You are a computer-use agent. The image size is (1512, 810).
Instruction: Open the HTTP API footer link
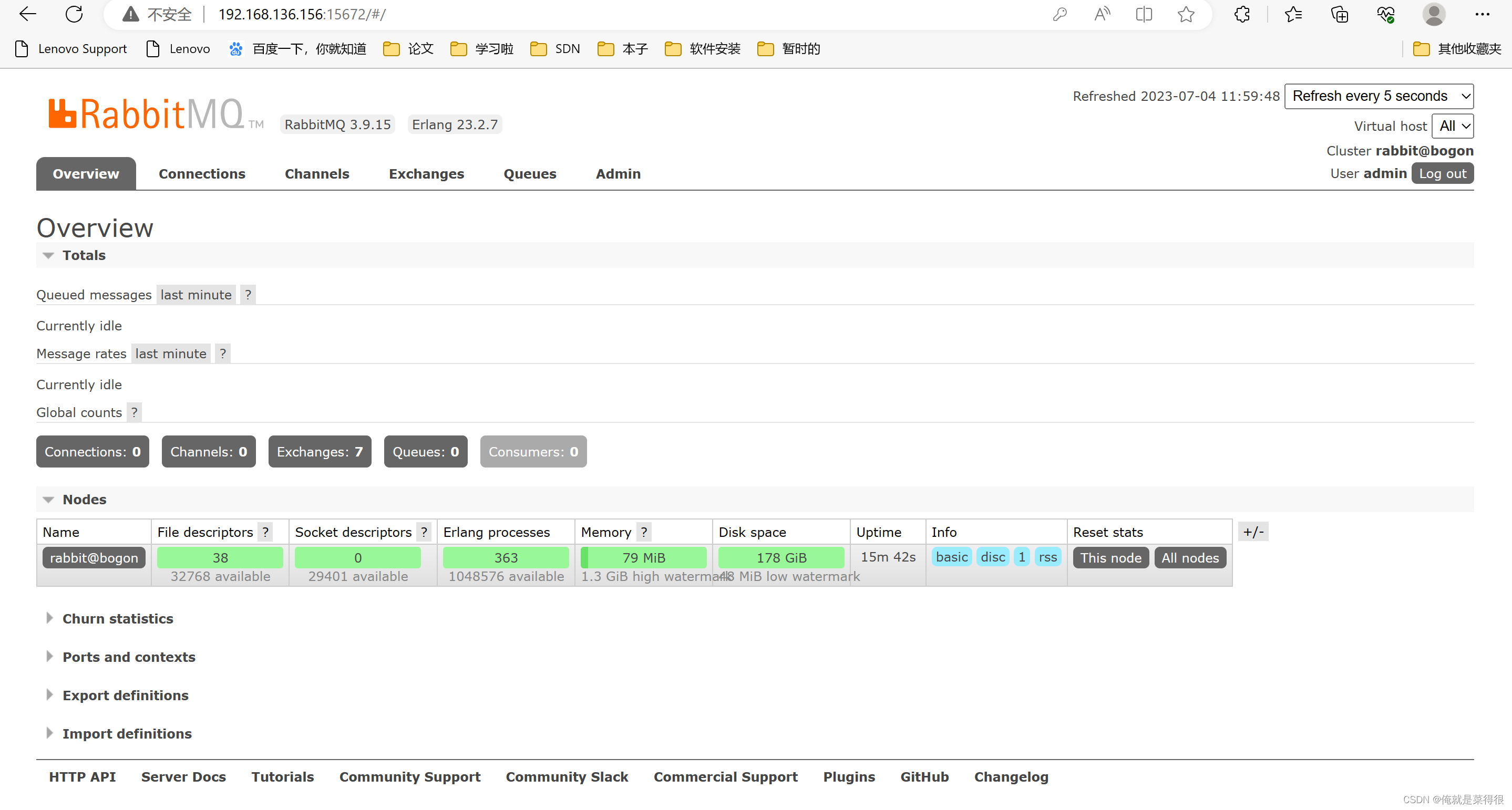pyautogui.click(x=82, y=777)
